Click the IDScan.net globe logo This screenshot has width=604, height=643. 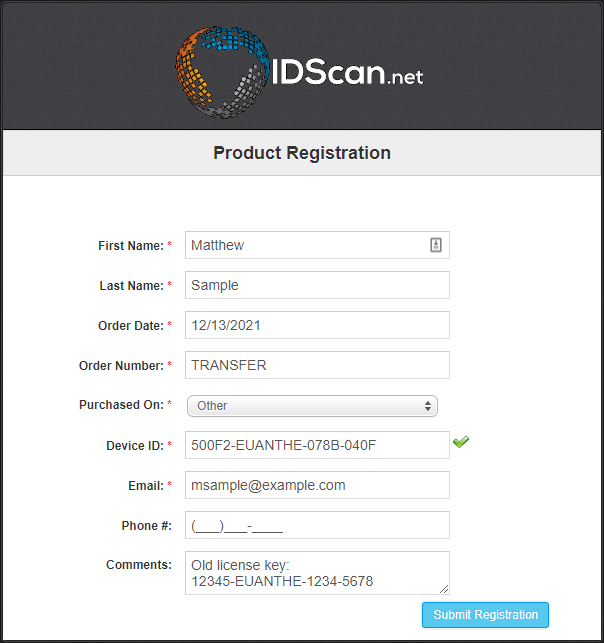click(222, 73)
